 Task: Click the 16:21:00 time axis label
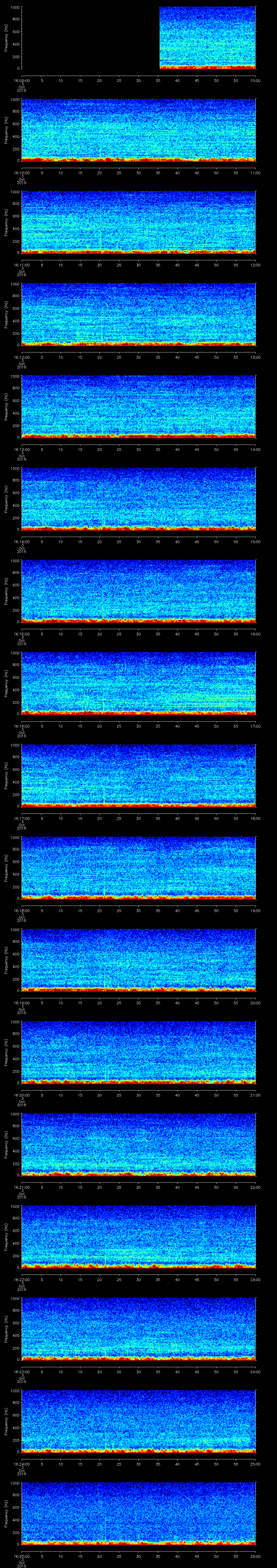click(21, 1187)
